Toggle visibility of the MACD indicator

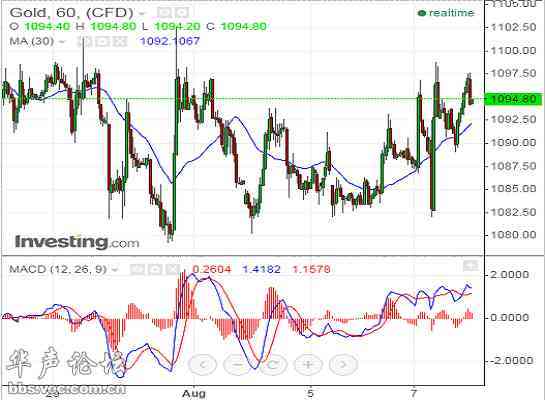[x=137, y=269]
